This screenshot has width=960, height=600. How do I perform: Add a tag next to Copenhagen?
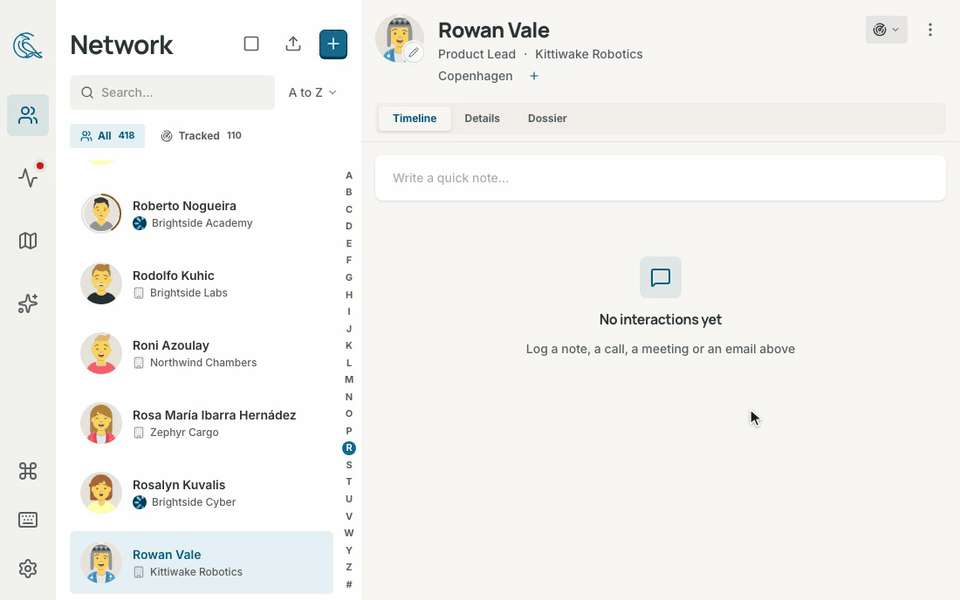coord(534,76)
